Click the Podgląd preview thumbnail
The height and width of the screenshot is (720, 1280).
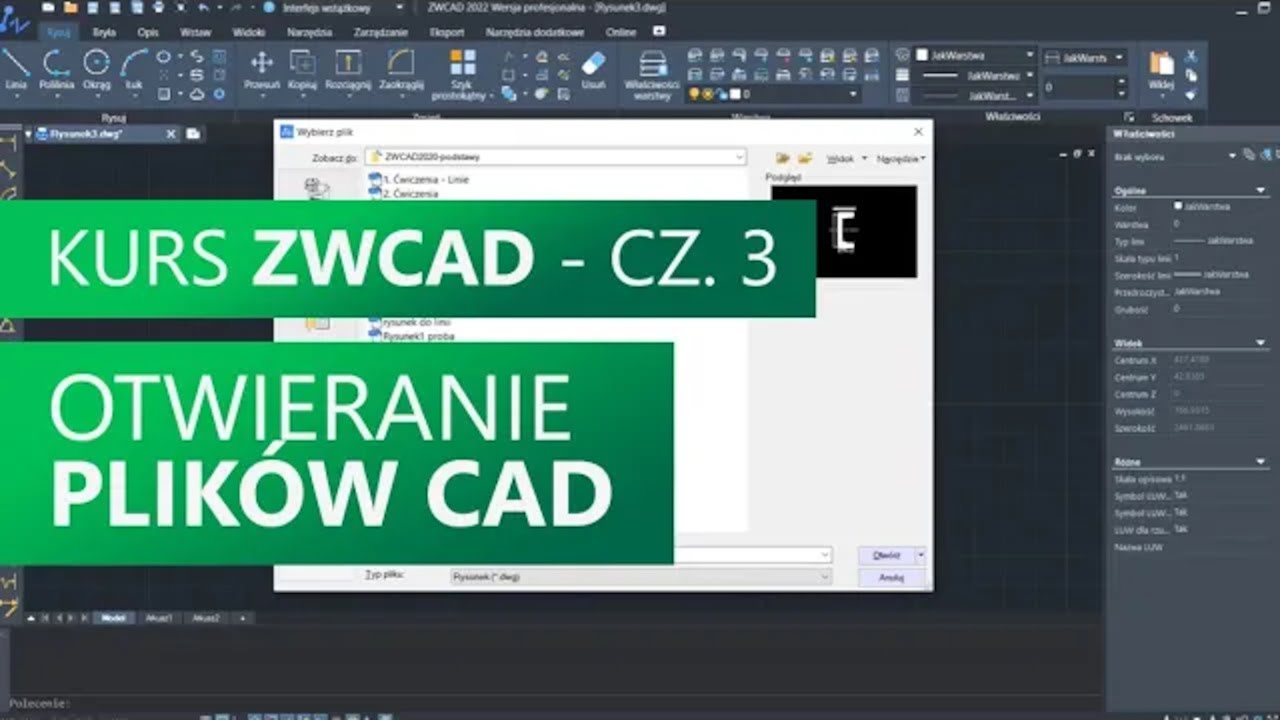point(844,231)
